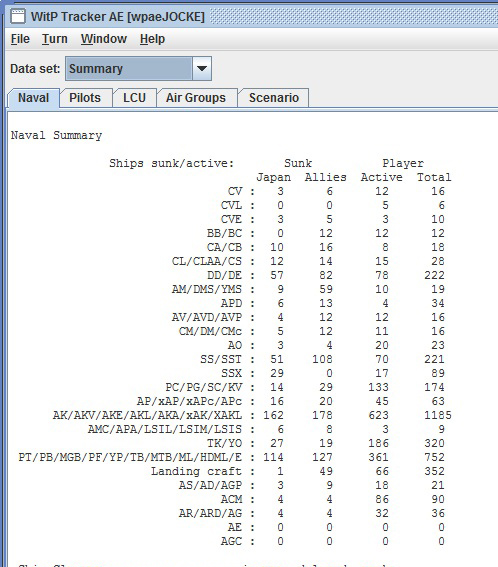Open the Window menu

click(104, 39)
